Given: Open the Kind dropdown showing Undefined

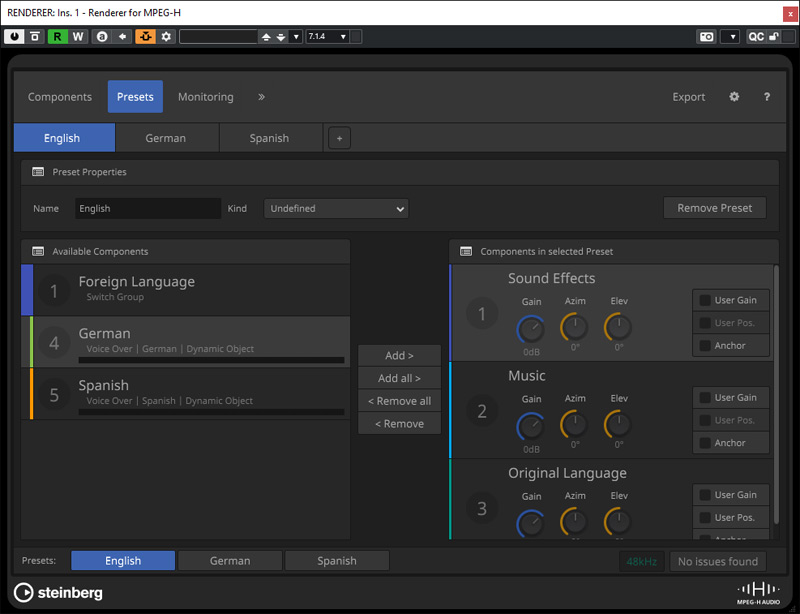Looking at the screenshot, I should tap(335, 208).
